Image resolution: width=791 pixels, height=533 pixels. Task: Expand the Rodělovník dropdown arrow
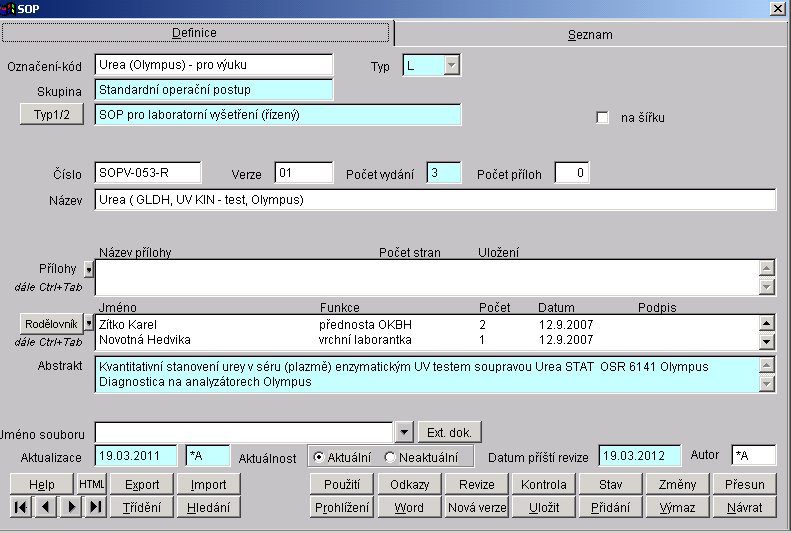[x=88, y=324]
